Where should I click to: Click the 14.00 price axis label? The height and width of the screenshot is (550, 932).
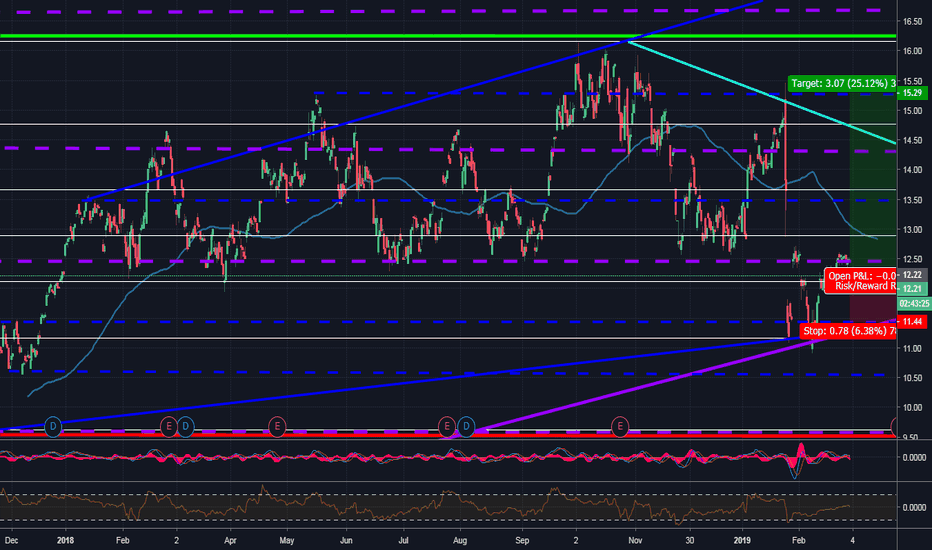(x=912, y=170)
